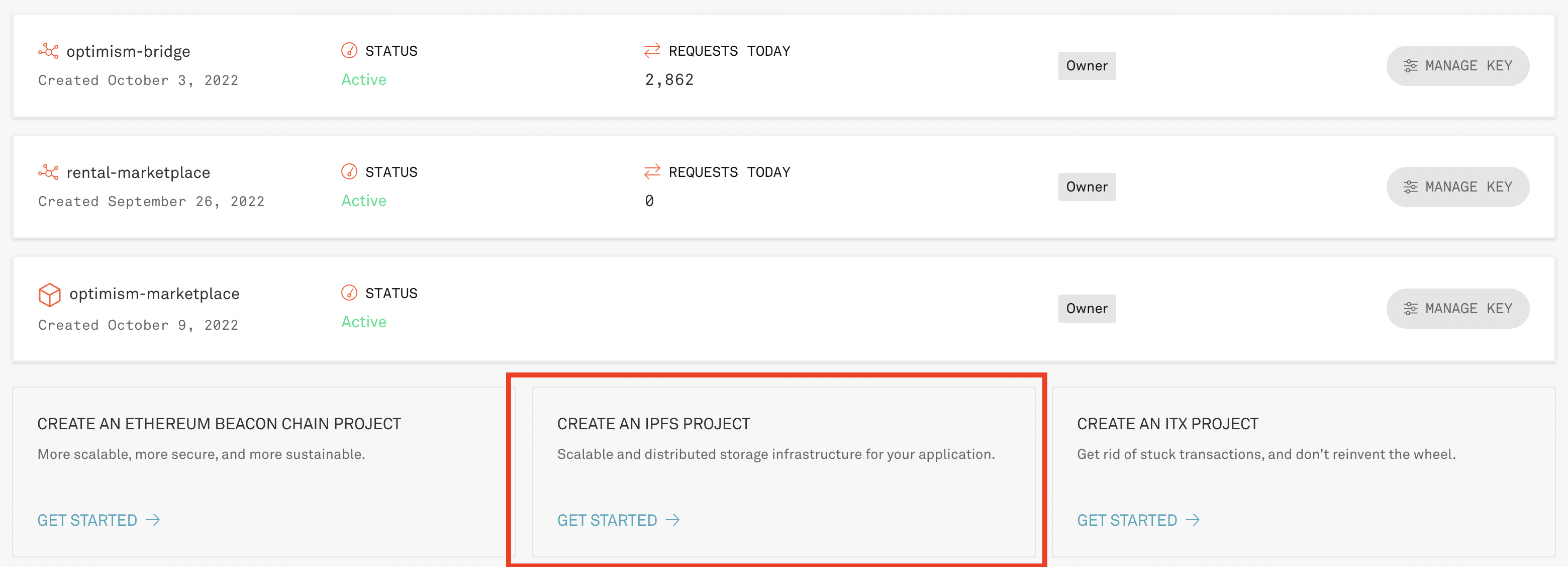
Task: Open Manage Key for optimism-marketplace
Action: click(x=1458, y=308)
